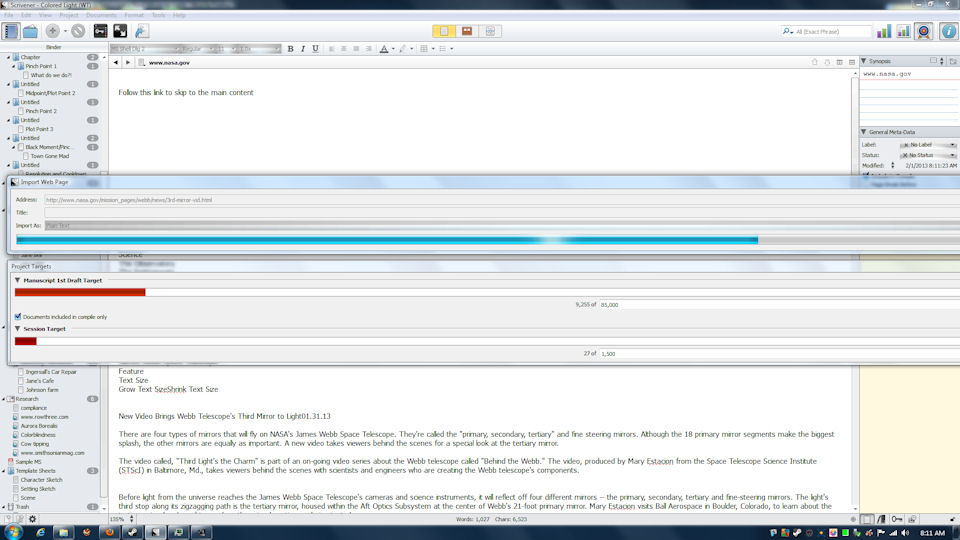
Task: Select Sample MS in the binder
Action: coord(28,462)
